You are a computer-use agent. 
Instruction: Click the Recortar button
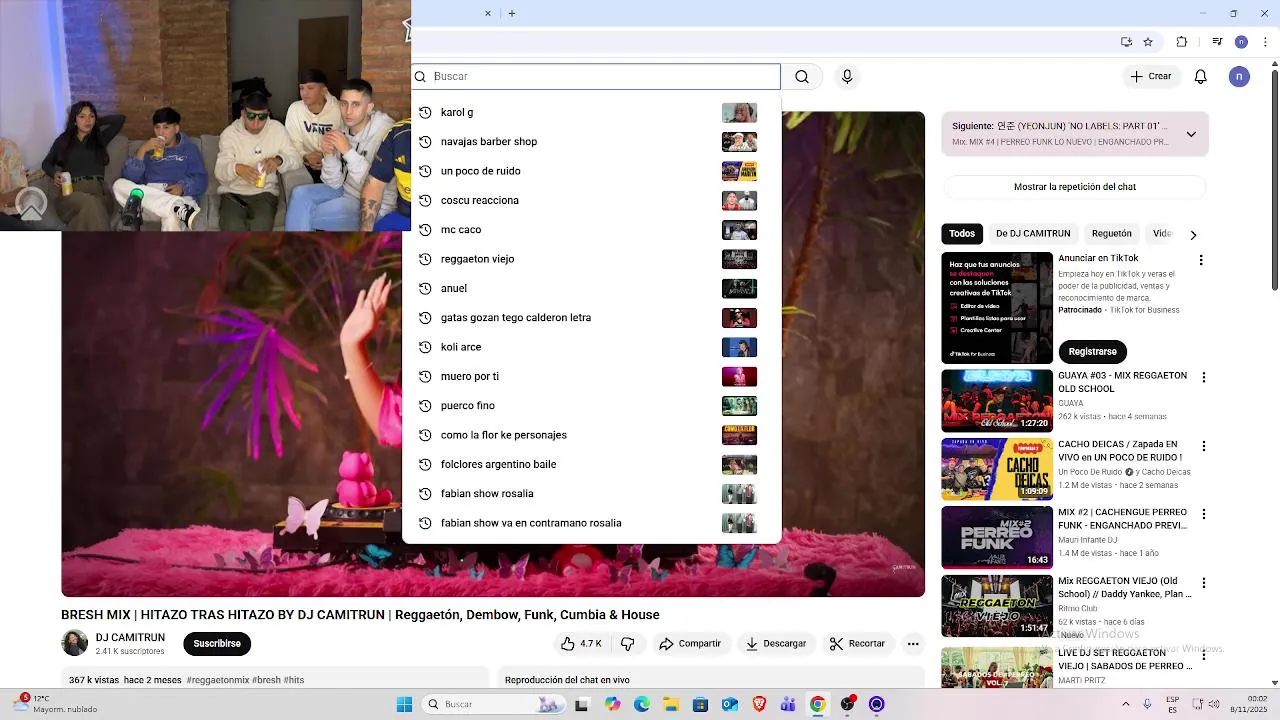tap(858, 644)
